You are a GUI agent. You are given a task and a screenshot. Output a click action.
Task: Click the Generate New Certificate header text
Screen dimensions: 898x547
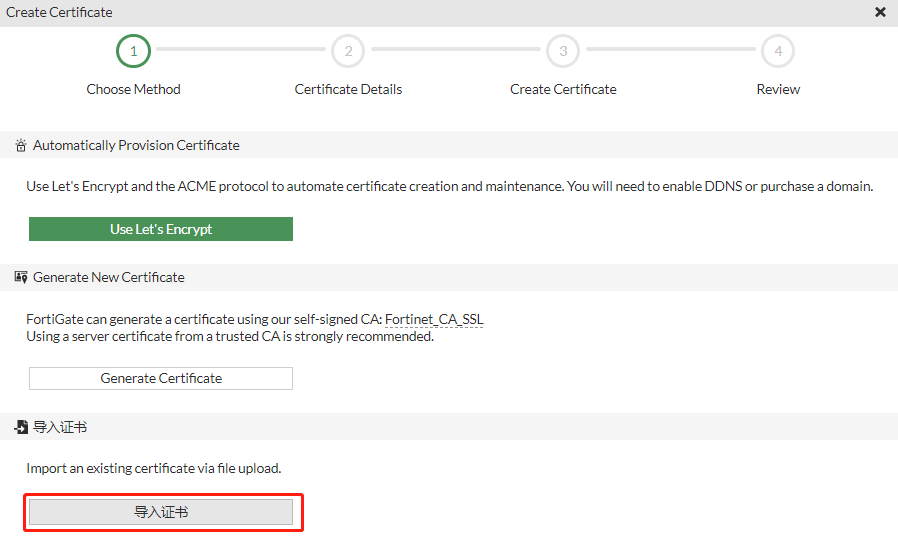[x=109, y=277]
